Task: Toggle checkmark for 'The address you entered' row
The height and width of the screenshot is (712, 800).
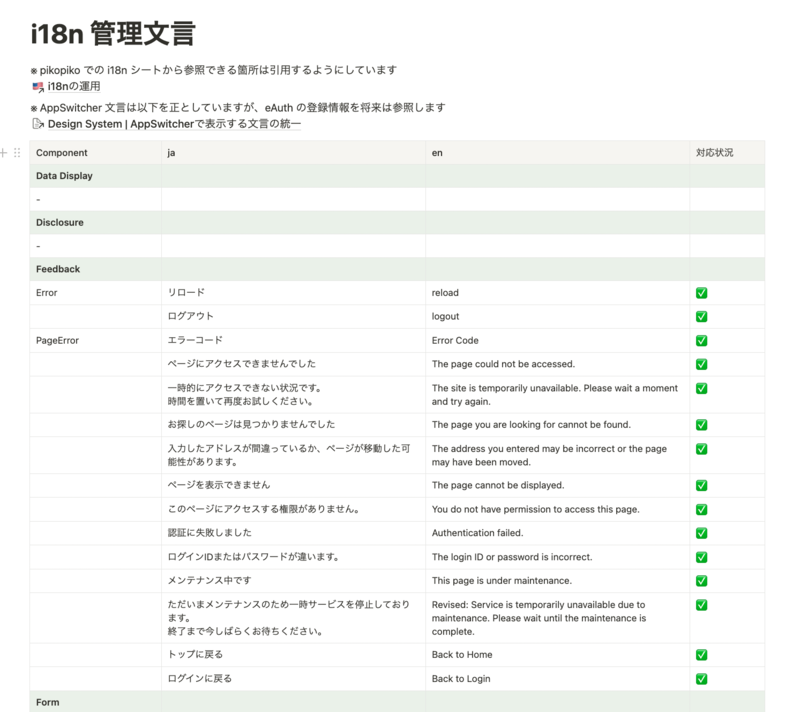Action: click(x=702, y=449)
